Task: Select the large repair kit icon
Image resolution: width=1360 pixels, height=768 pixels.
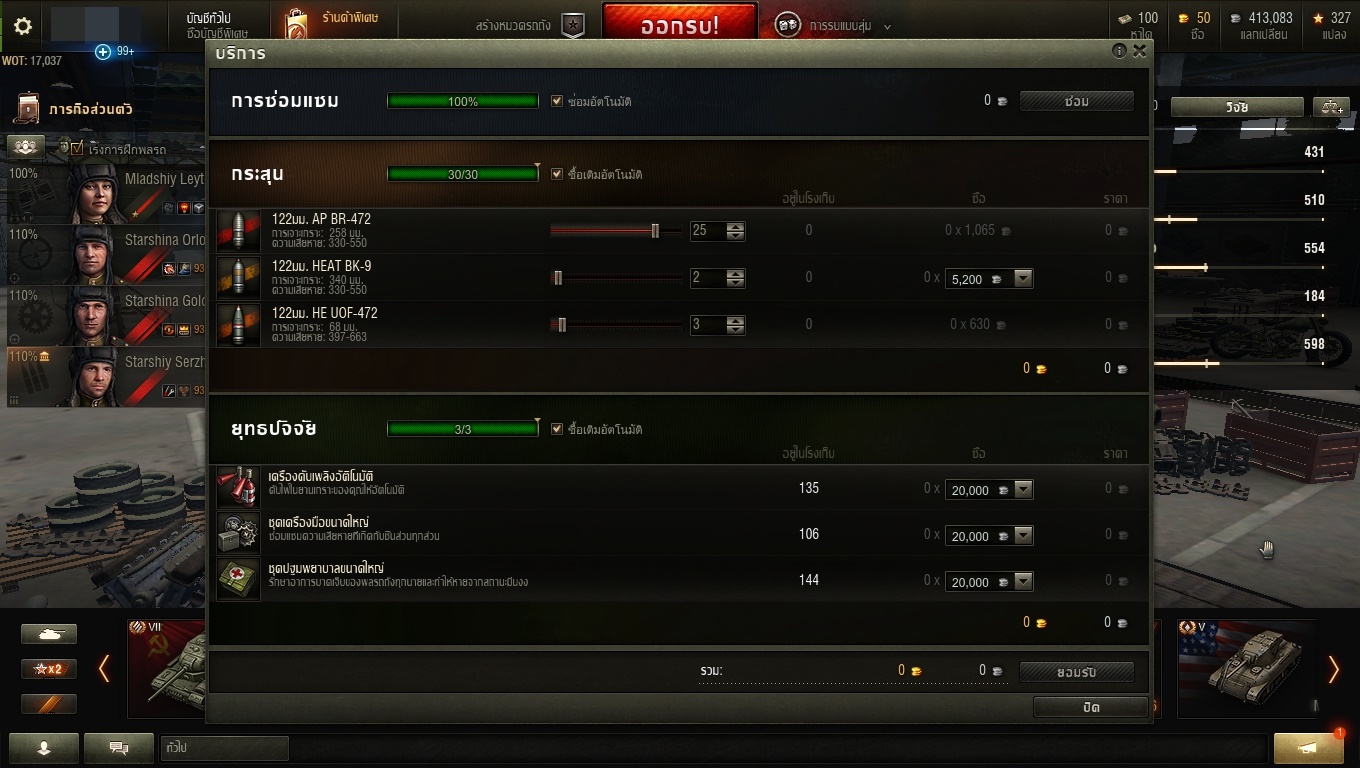Action: tap(238, 534)
